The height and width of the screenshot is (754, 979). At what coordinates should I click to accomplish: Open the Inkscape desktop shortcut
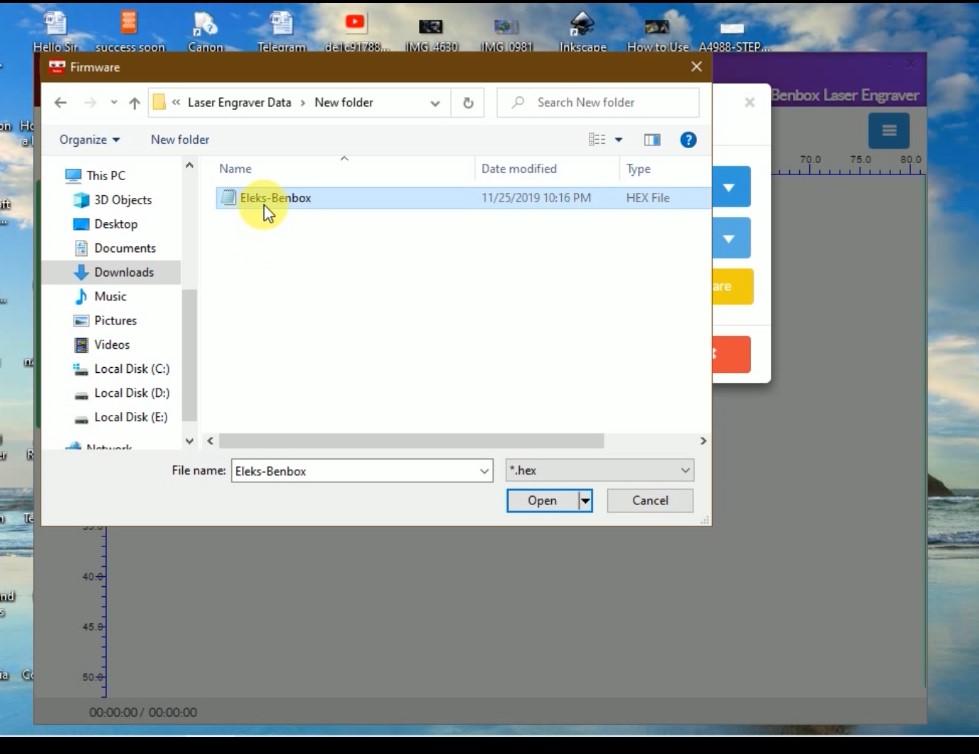point(582,31)
